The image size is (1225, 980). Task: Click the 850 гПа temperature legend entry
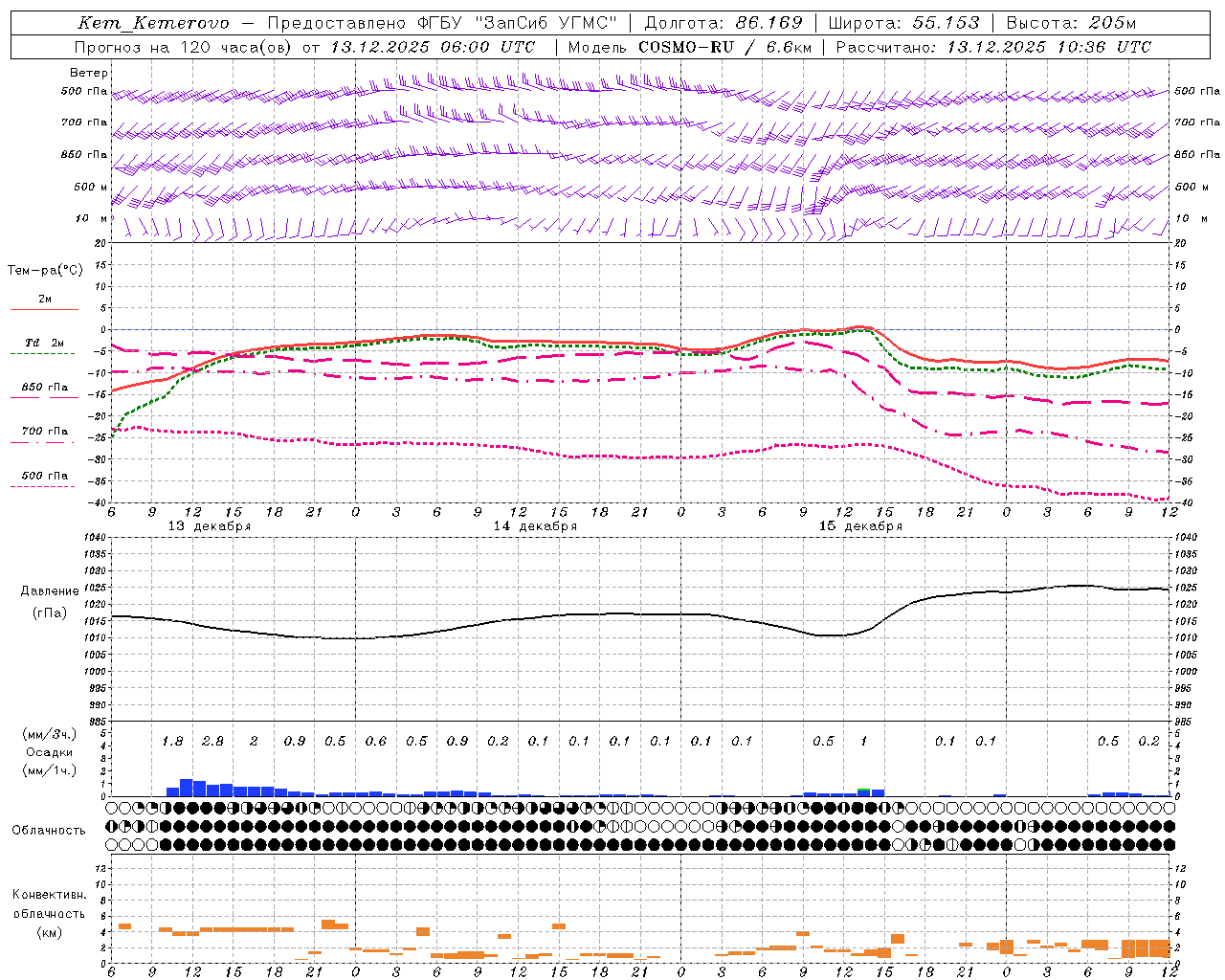(x=45, y=388)
